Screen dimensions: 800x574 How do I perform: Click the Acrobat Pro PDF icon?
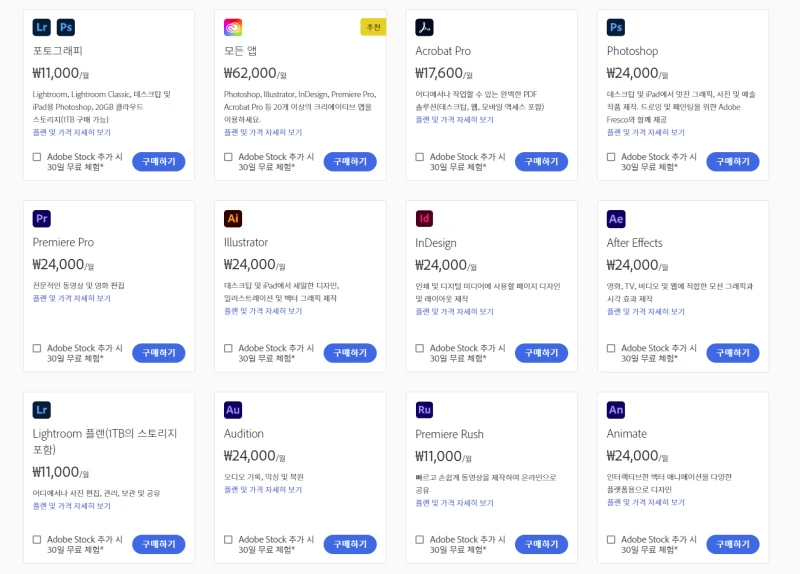click(424, 27)
